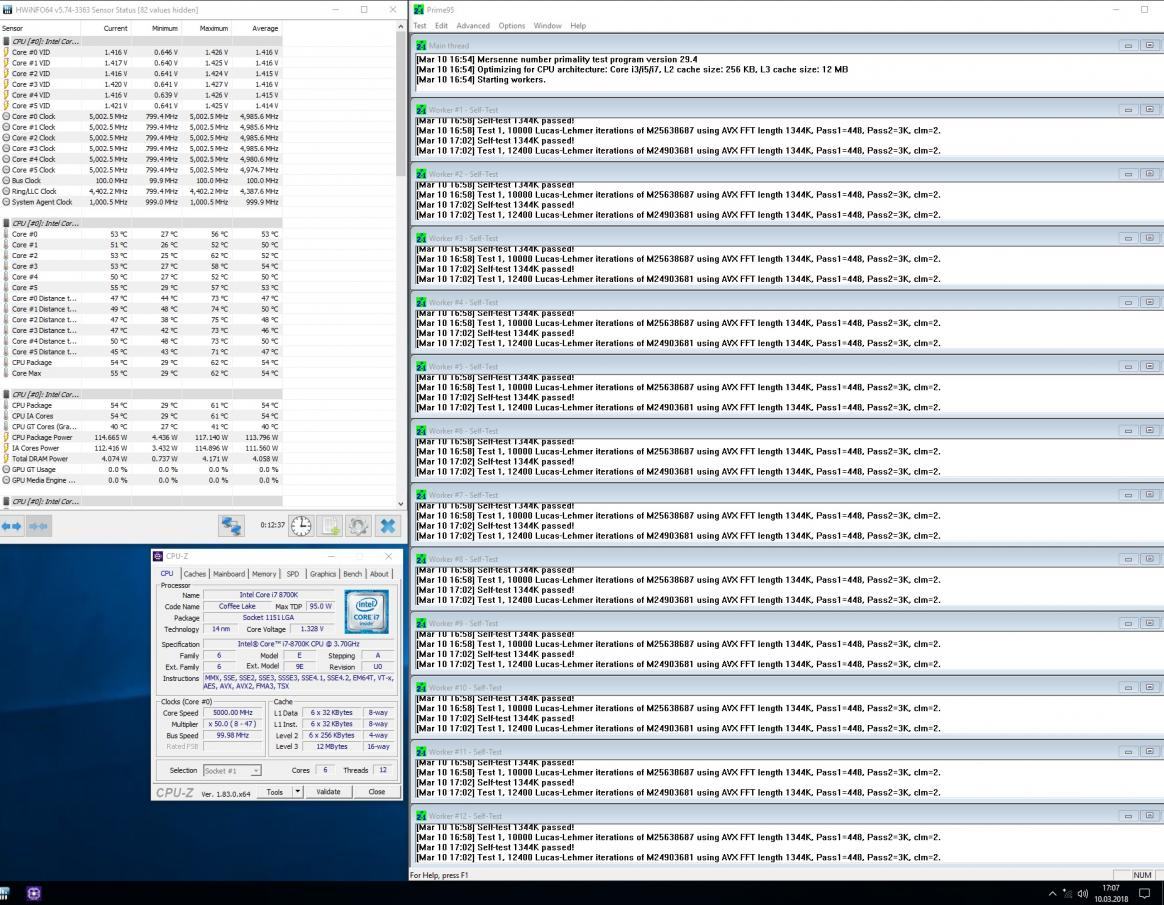Open volume control in system tray
Image resolution: width=1164 pixels, height=905 pixels.
pos(1082,894)
